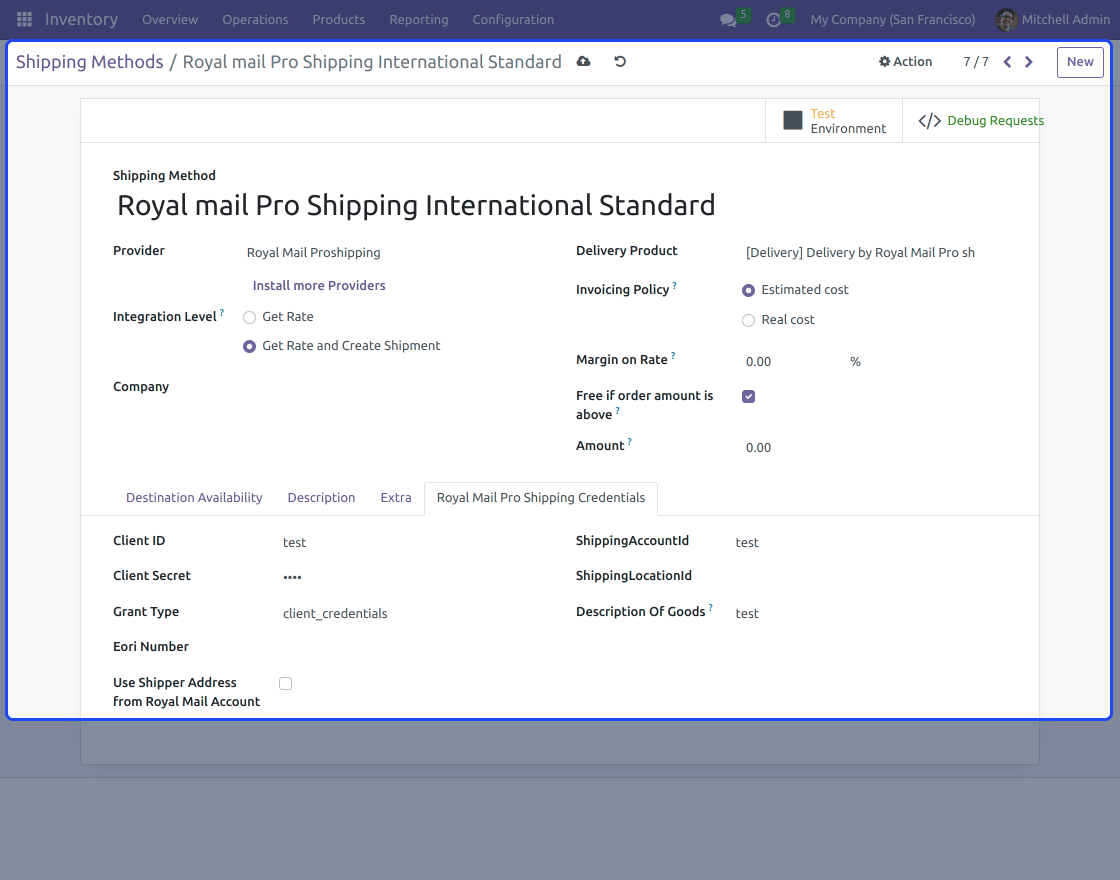The width and height of the screenshot is (1120, 880).
Task: Click the 7 / 7 pager counter
Action: 976,62
